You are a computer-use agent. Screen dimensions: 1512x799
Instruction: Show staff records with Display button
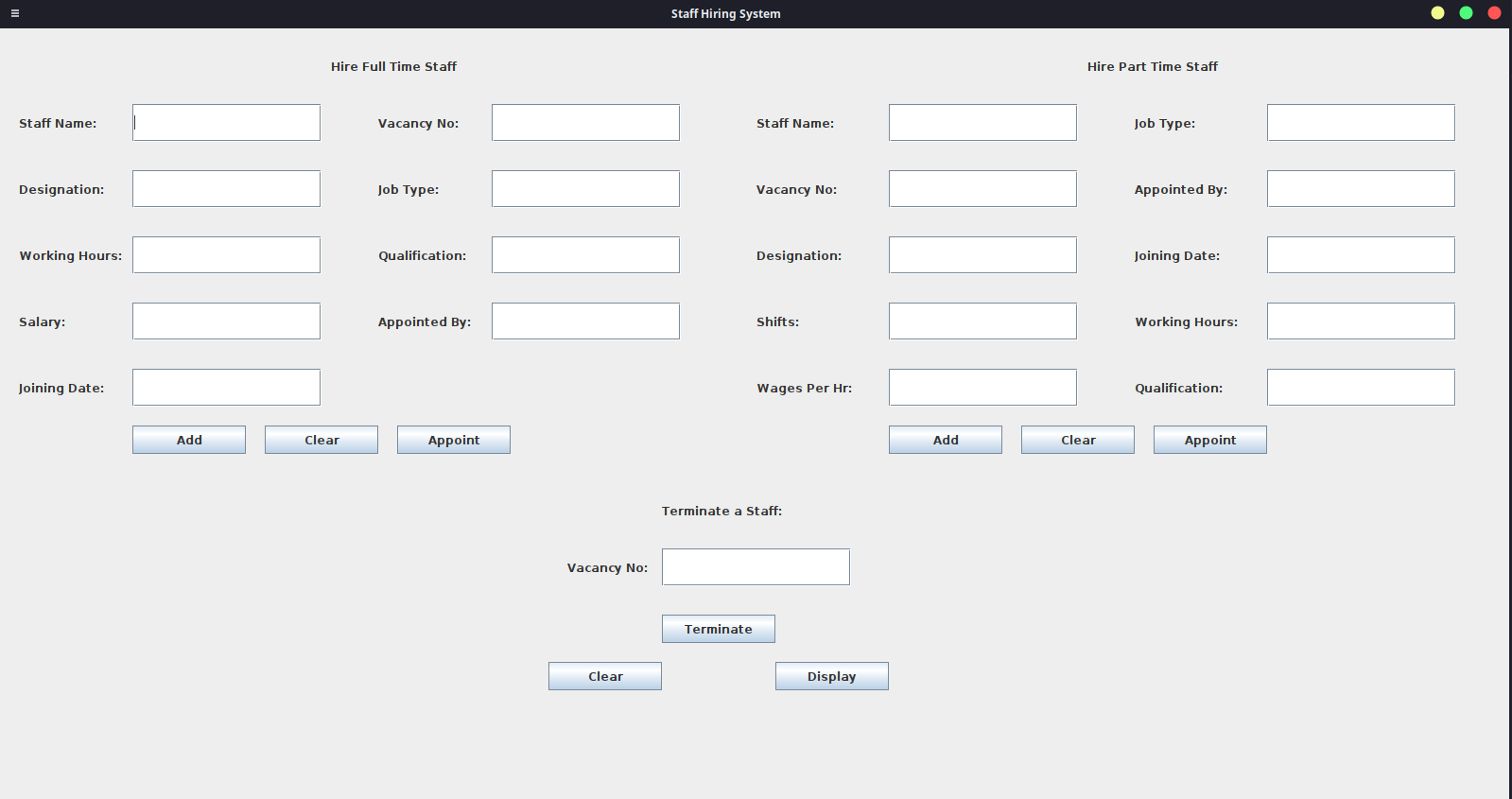coord(832,676)
